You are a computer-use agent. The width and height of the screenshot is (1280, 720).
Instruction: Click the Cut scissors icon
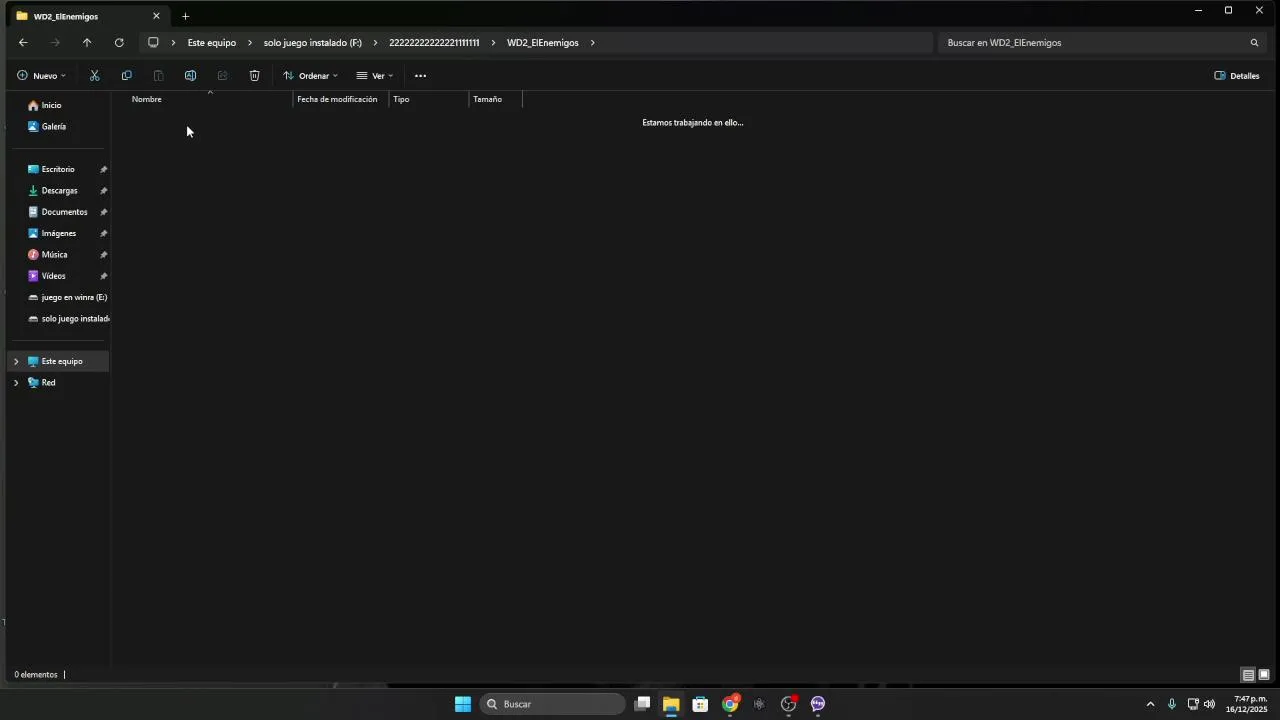95,76
